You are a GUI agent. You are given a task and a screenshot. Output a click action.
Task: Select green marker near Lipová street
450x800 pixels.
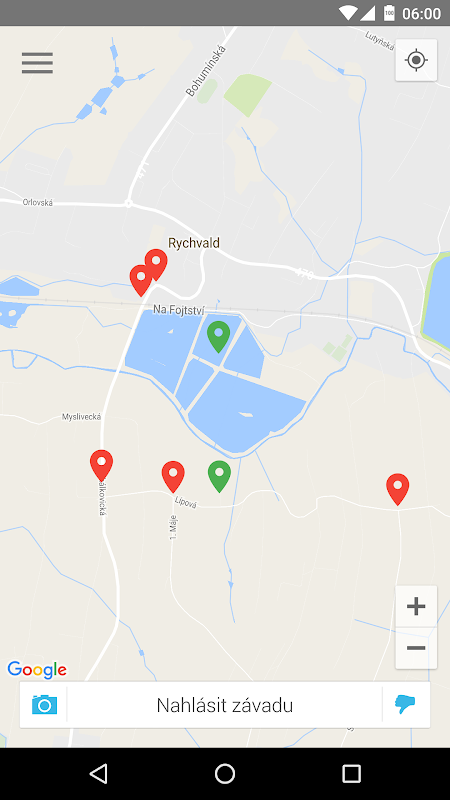[x=219, y=476]
